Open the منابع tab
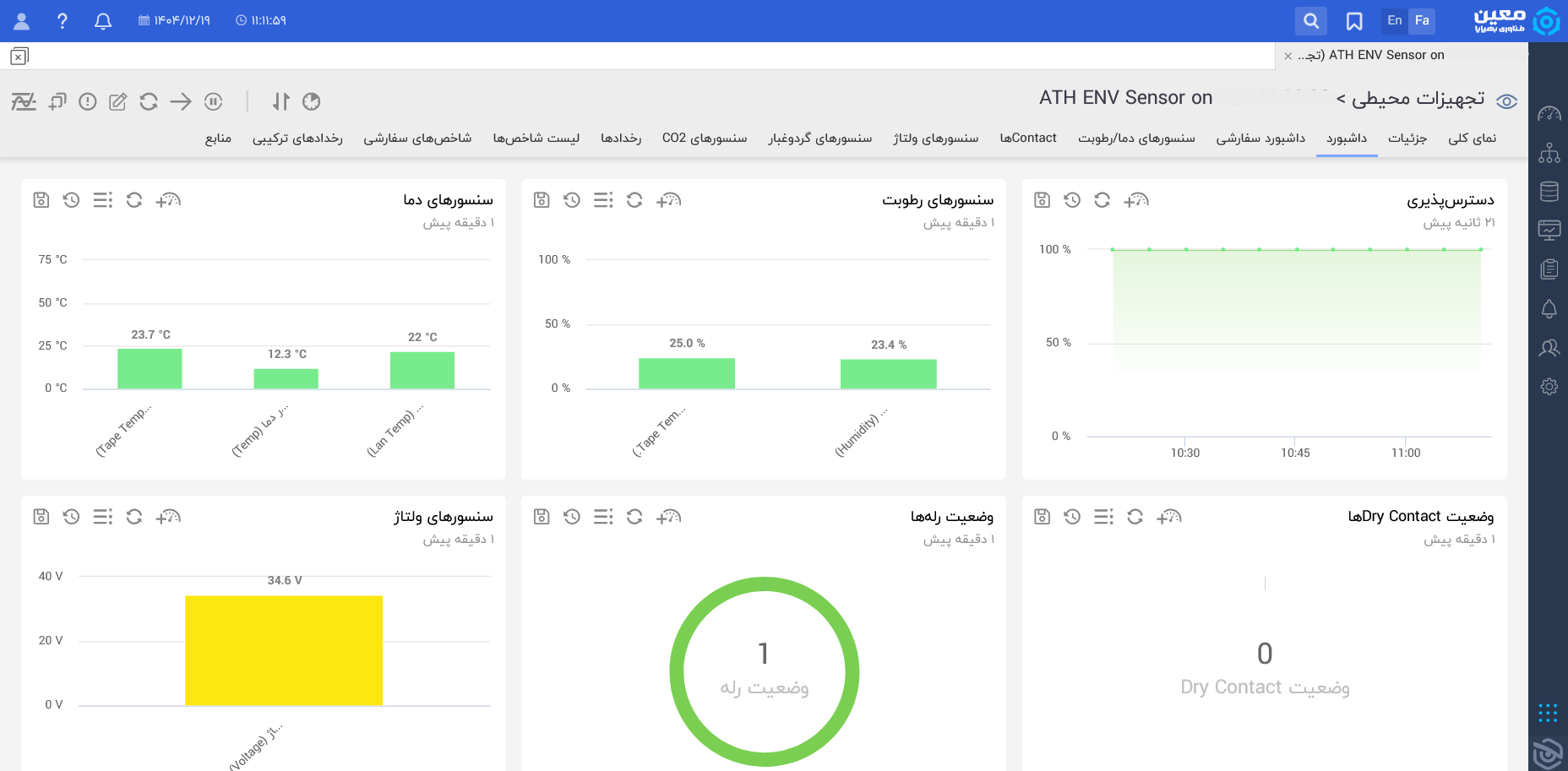The width and height of the screenshot is (1568, 771). coord(218,138)
